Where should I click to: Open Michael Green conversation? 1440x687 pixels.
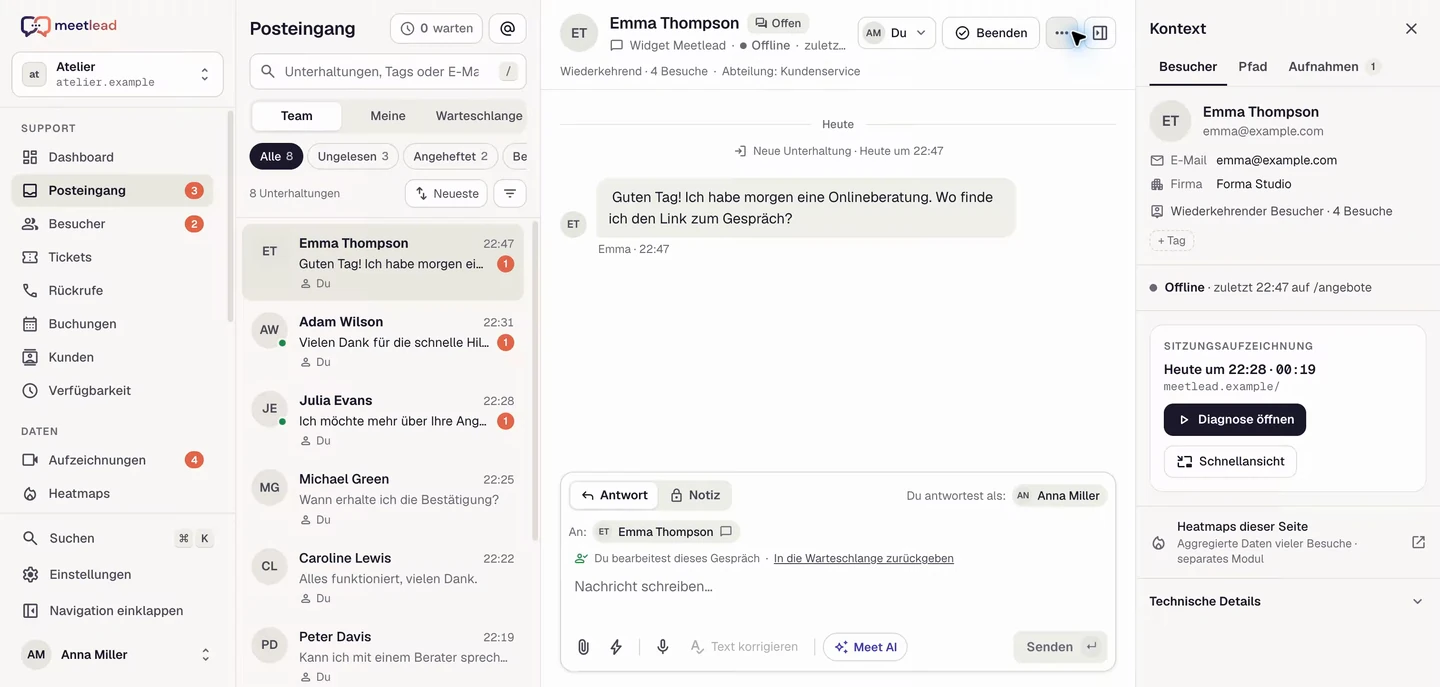click(x=383, y=499)
